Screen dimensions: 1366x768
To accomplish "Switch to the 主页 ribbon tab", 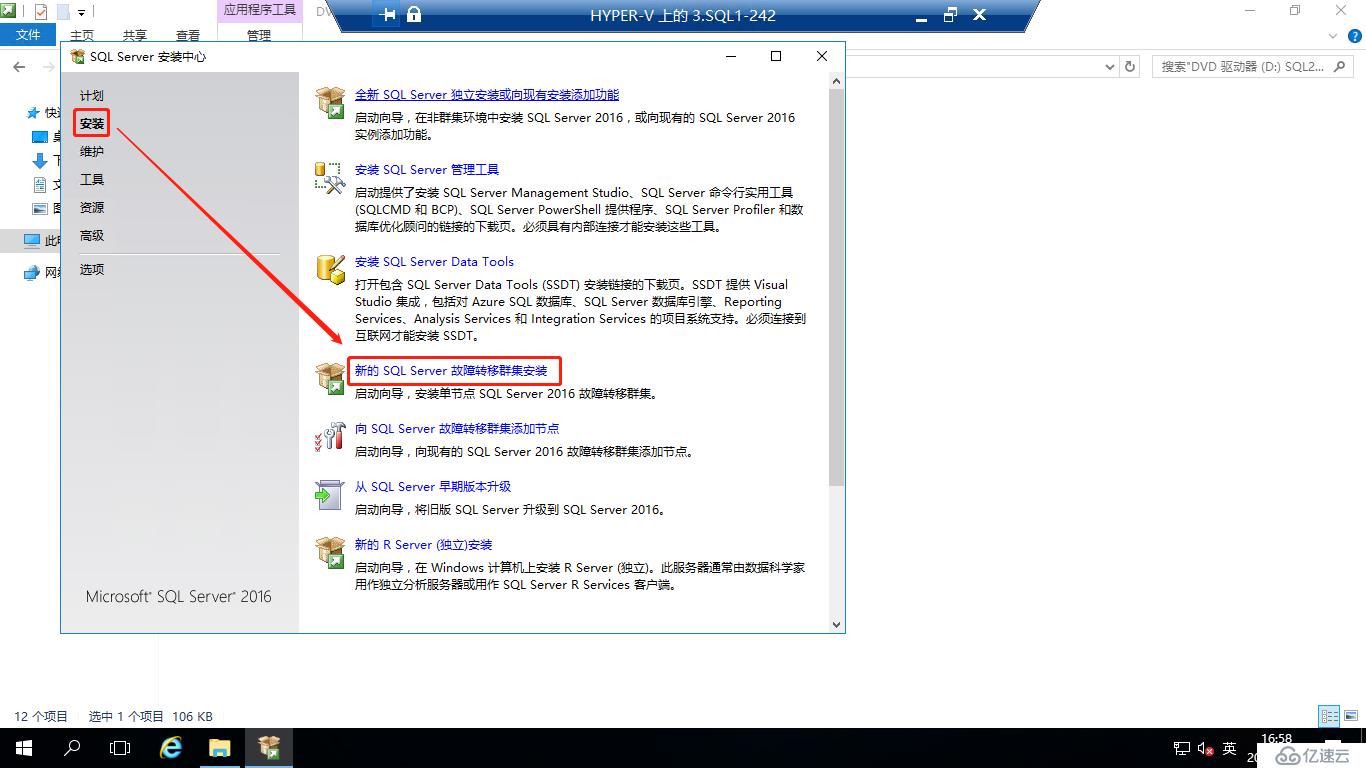I will click(x=82, y=35).
